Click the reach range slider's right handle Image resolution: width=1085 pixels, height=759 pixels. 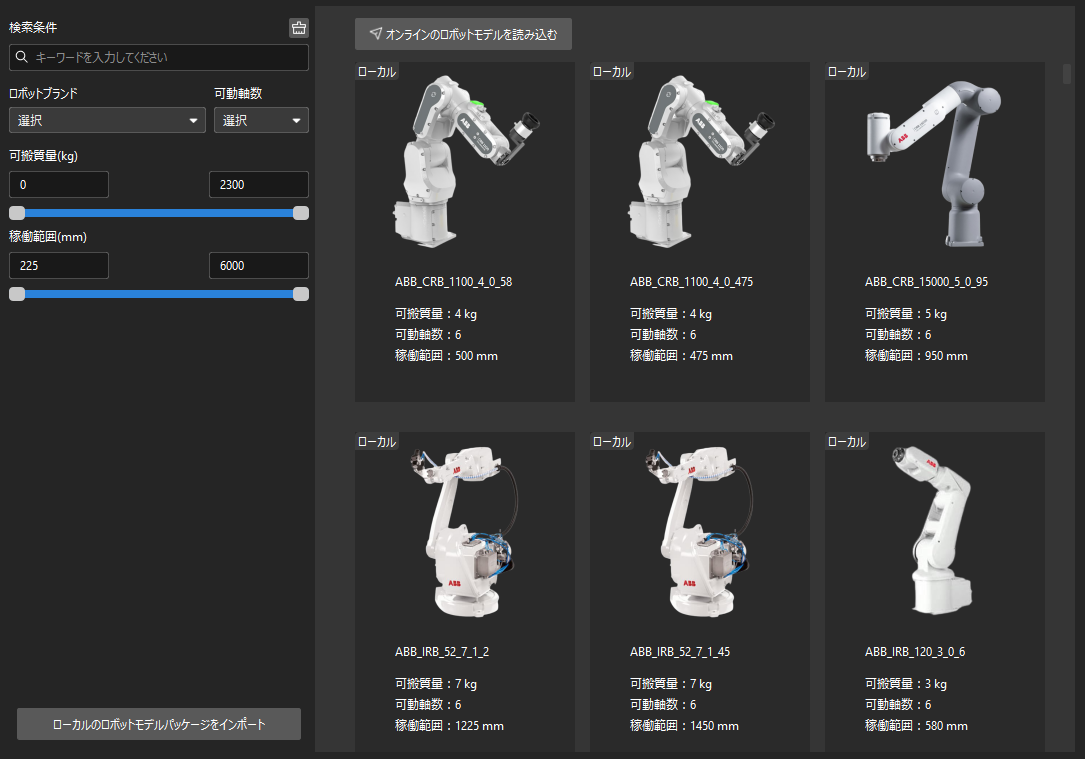coord(301,294)
